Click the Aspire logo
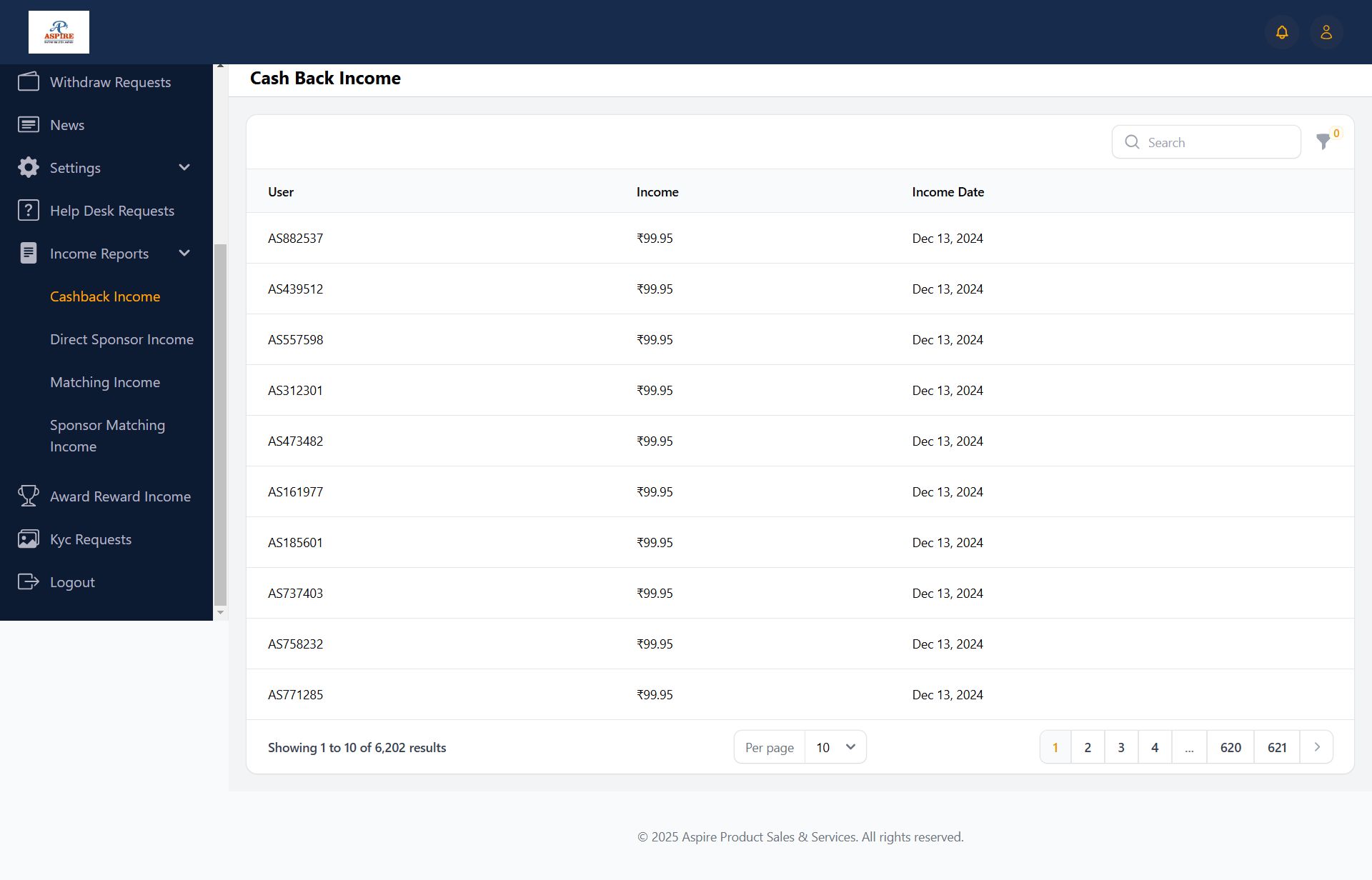This screenshot has width=1372, height=880. point(59,32)
